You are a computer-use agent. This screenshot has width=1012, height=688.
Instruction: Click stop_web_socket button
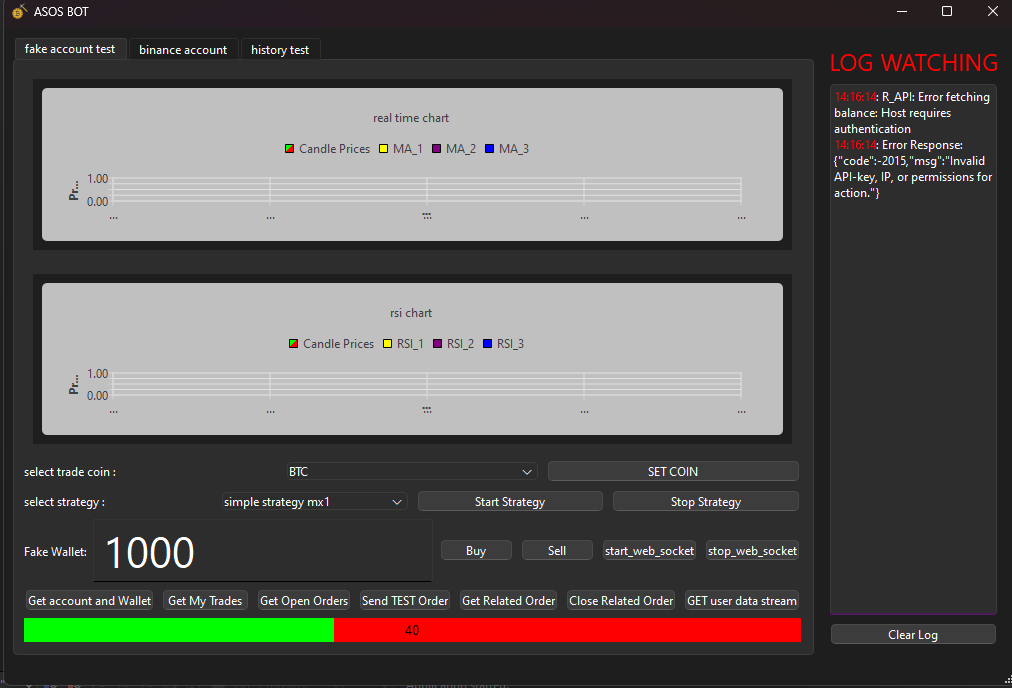point(752,551)
